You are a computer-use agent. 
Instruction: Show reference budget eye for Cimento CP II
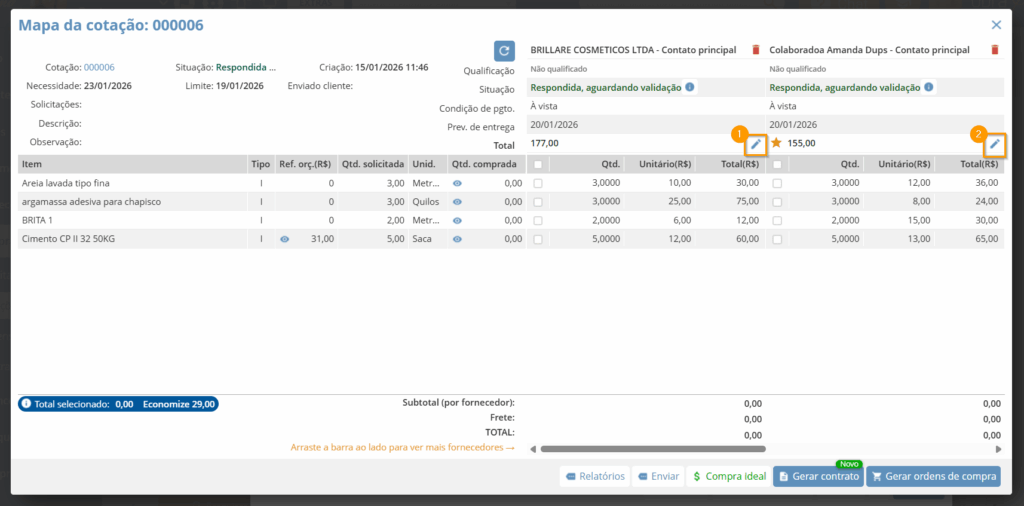pos(285,239)
